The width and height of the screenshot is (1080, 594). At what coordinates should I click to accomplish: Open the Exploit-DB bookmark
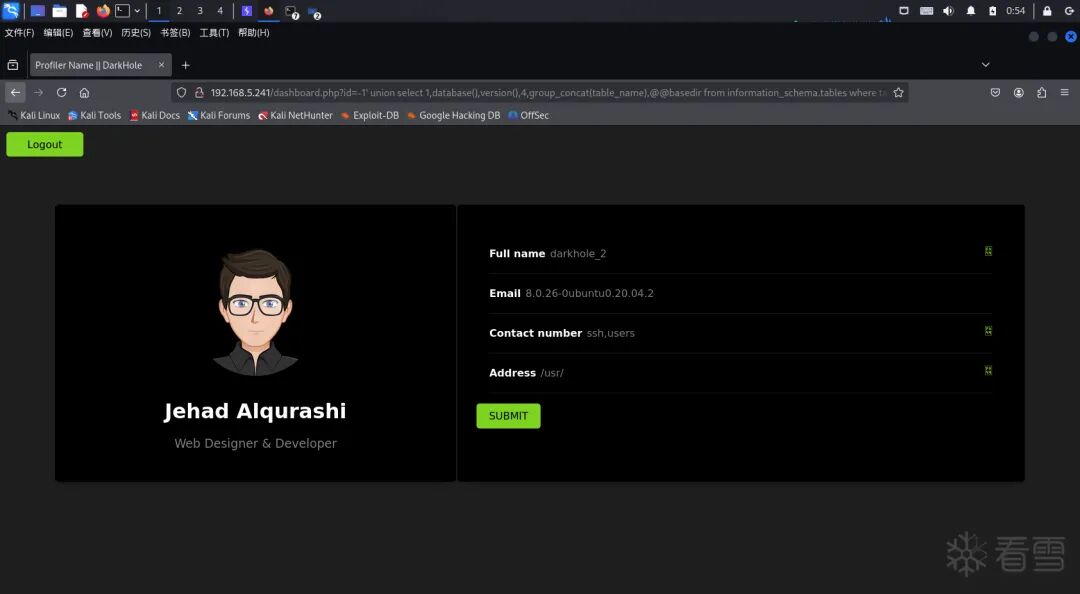(x=370, y=115)
